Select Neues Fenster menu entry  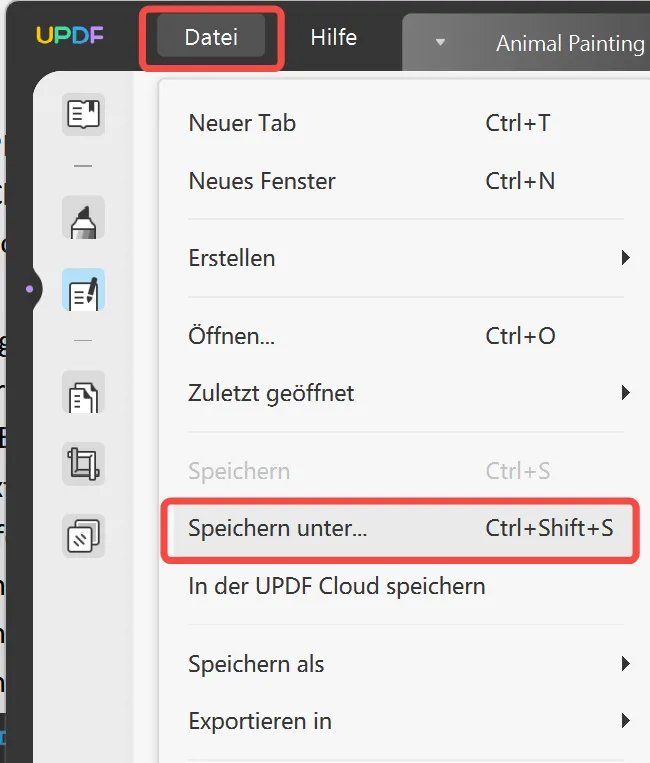(262, 181)
